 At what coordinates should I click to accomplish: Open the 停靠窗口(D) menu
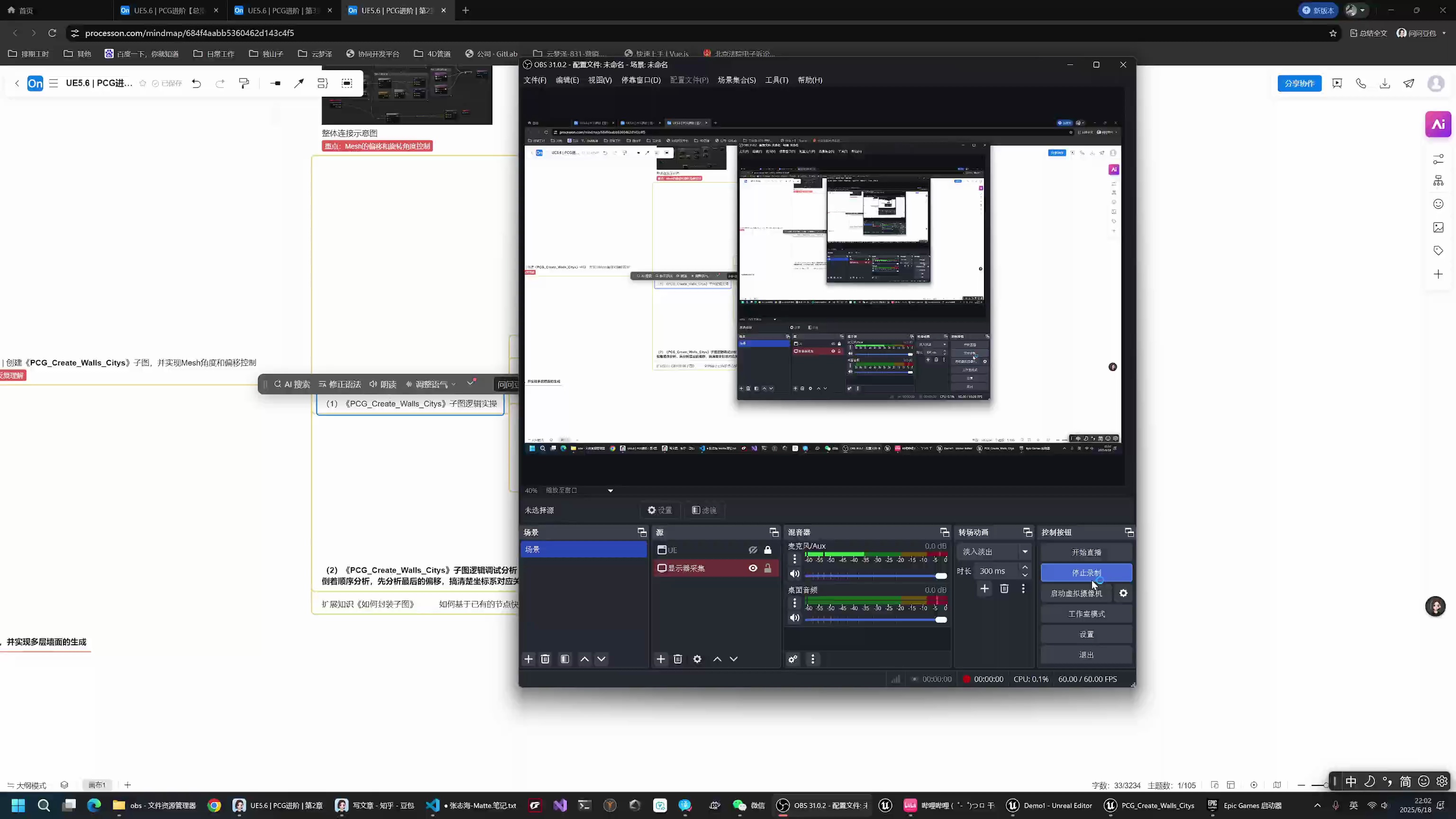[x=640, y=80]
